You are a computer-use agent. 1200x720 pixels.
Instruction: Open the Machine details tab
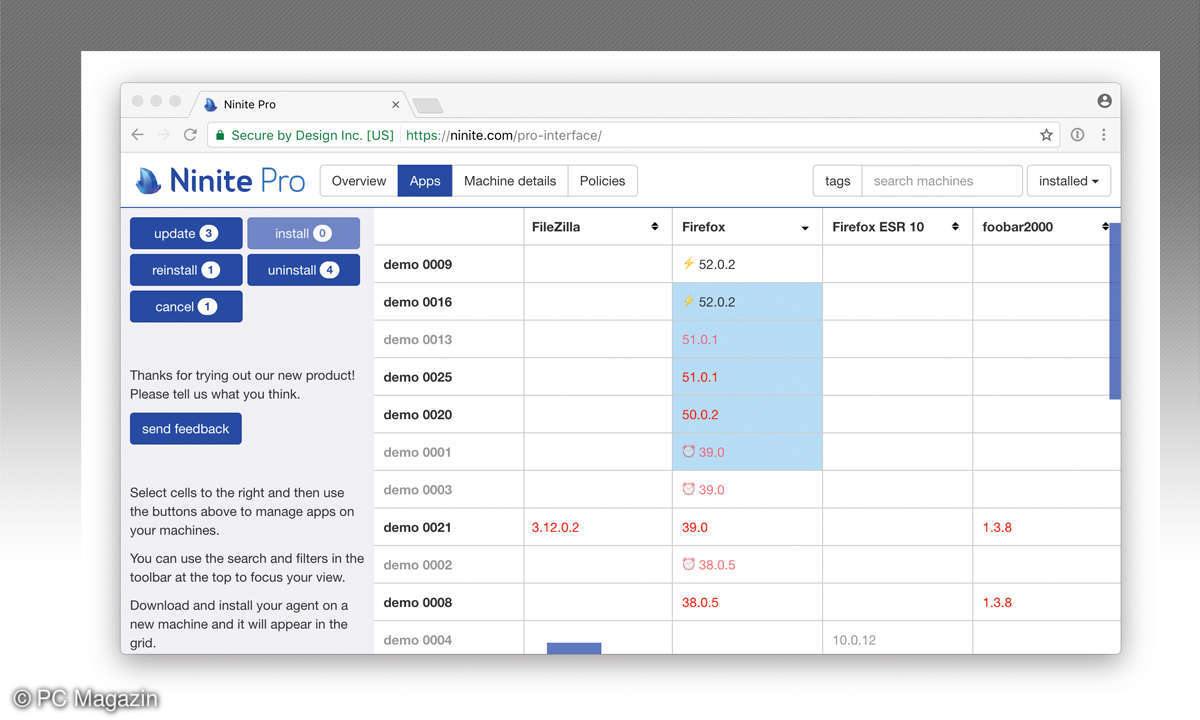pyautogui.click(x=510, y=181)
